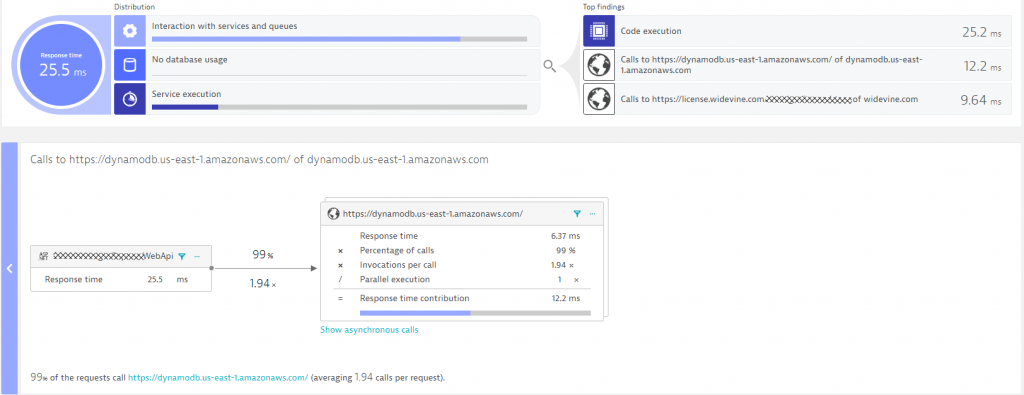Click the Code execution chip icon

(599, 31)
